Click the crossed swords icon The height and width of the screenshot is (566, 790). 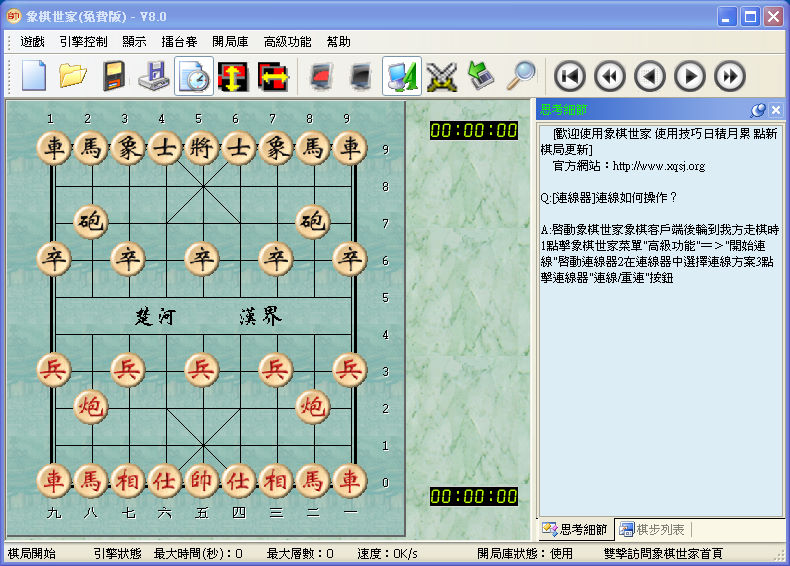(x=441, y=76)
